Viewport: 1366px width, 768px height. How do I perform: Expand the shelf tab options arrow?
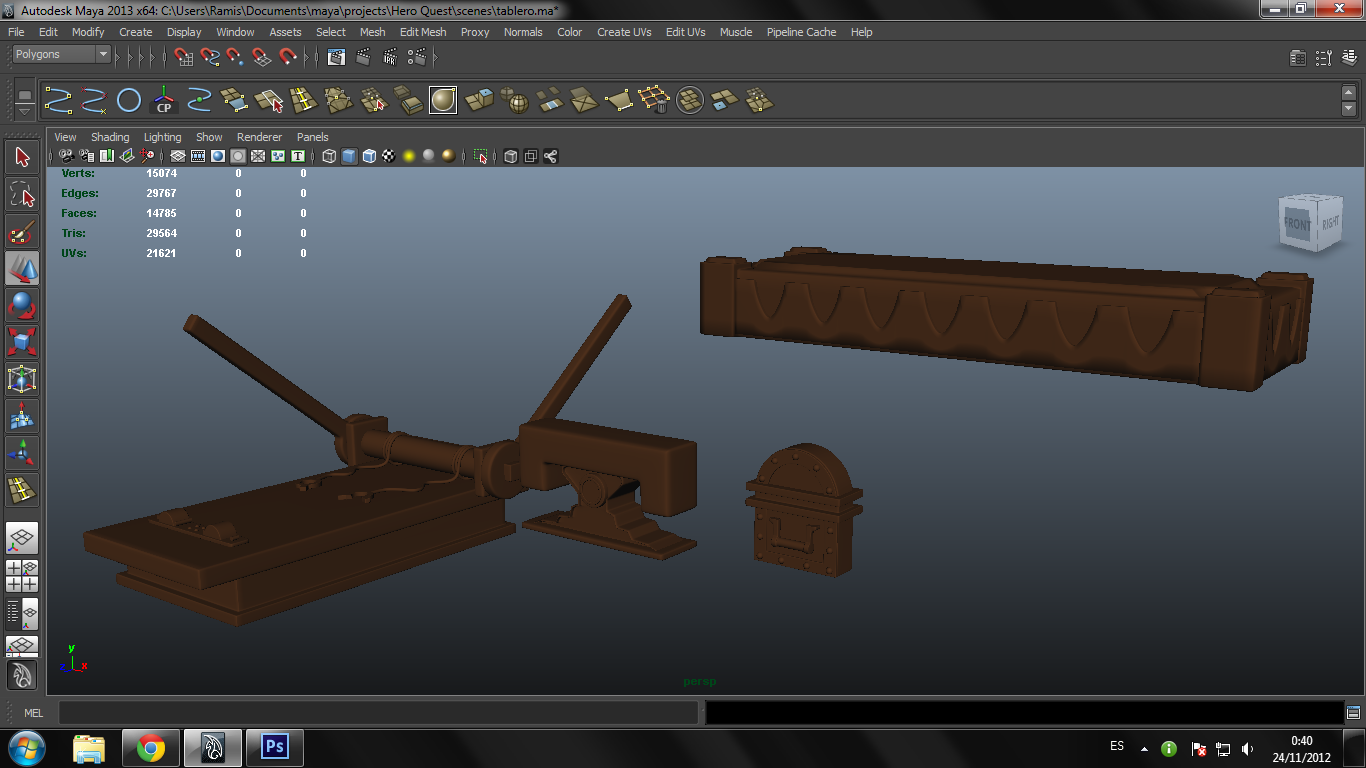pyautogui.click(x=25, y=112)
